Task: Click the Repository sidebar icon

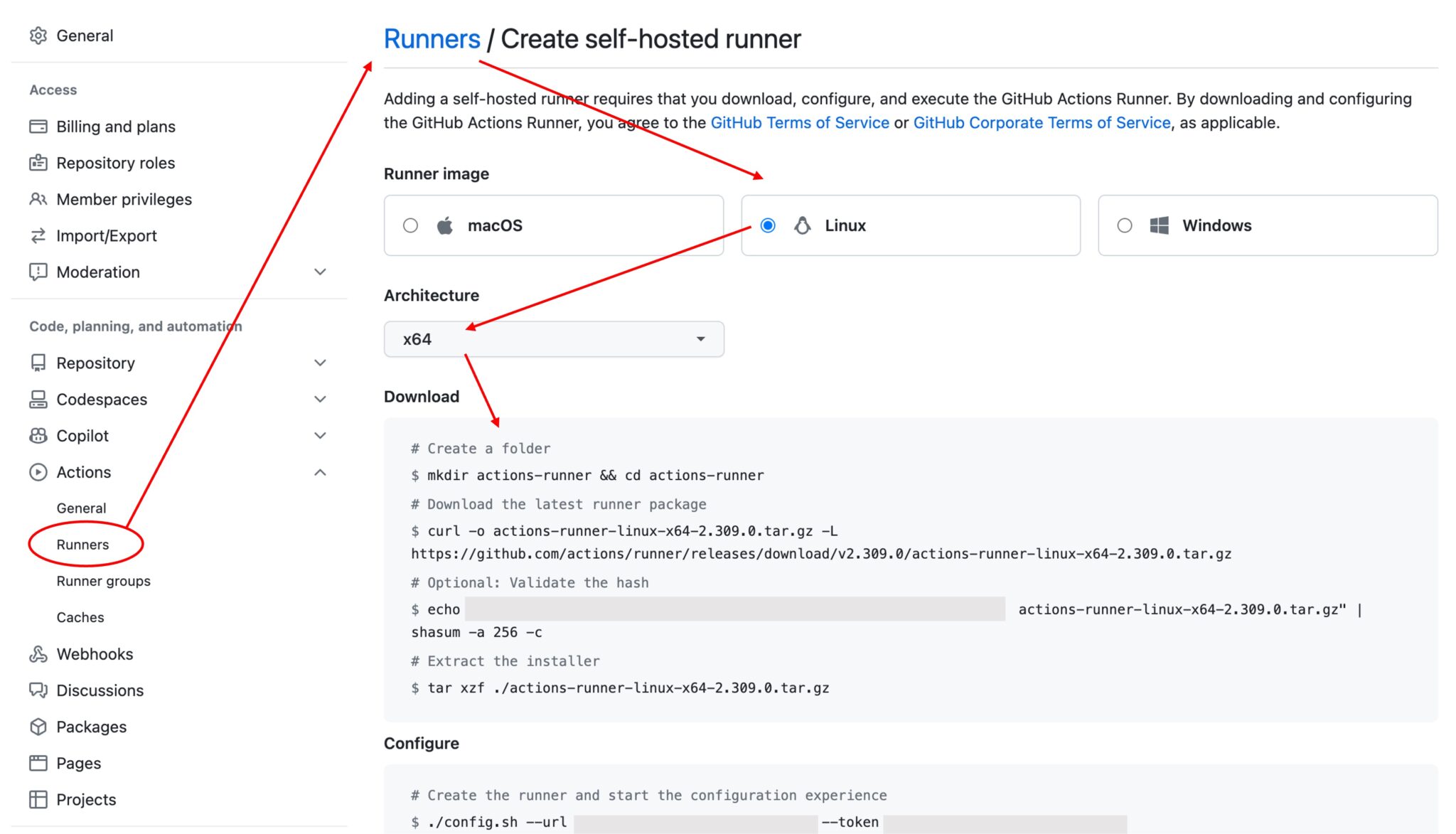Action: click(38, 363)
